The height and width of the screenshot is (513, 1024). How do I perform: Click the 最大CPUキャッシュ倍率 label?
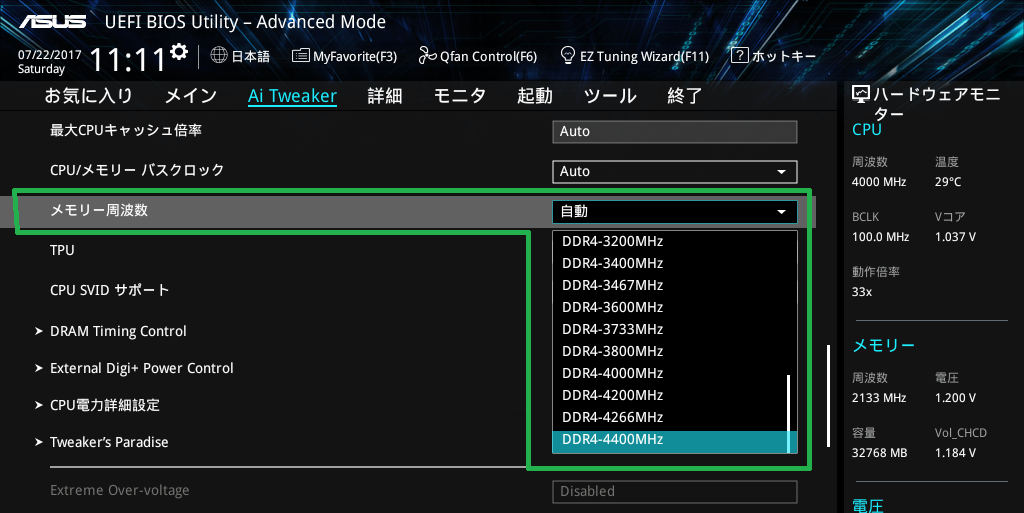126,131
